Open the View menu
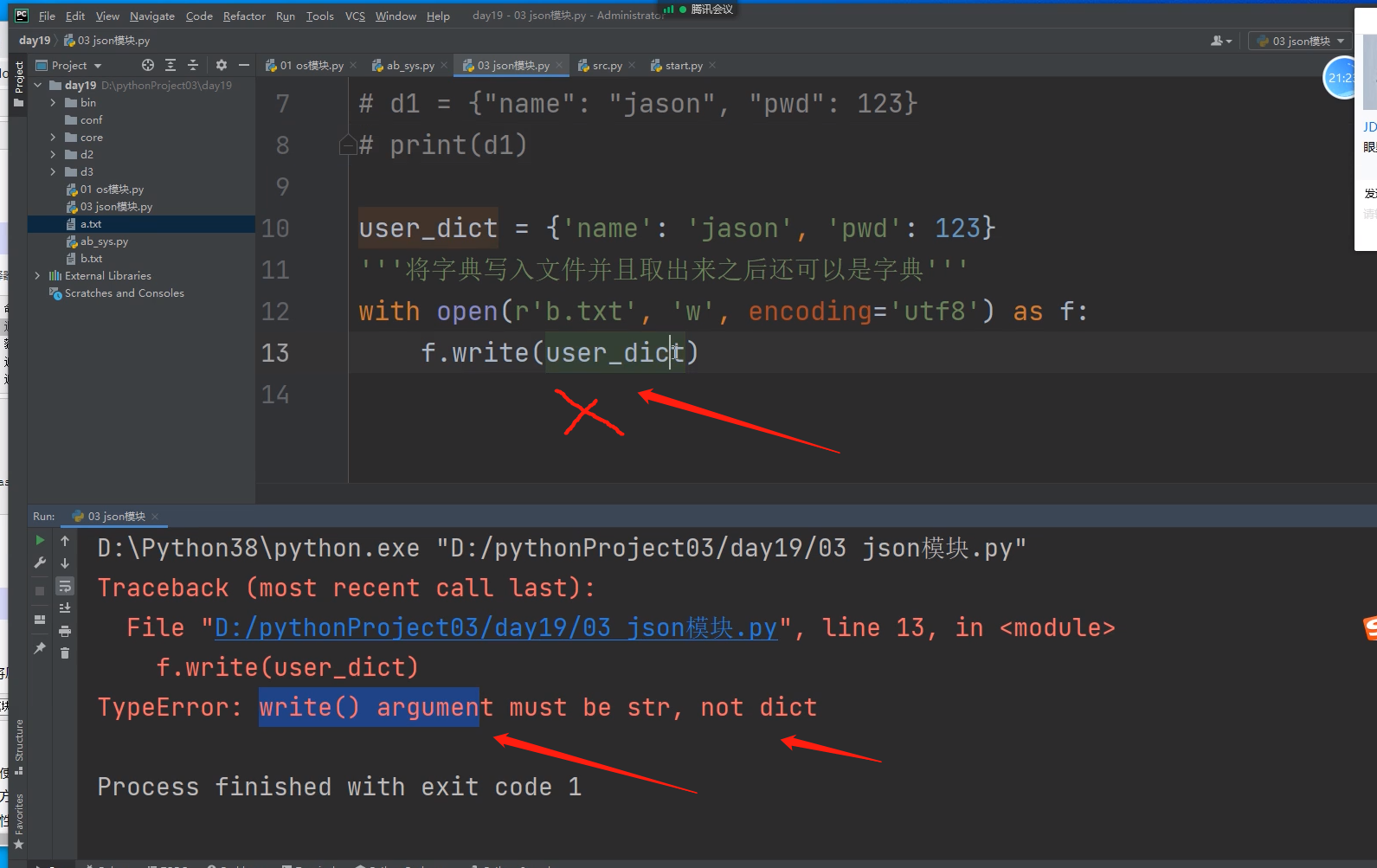 pos(107,16)
